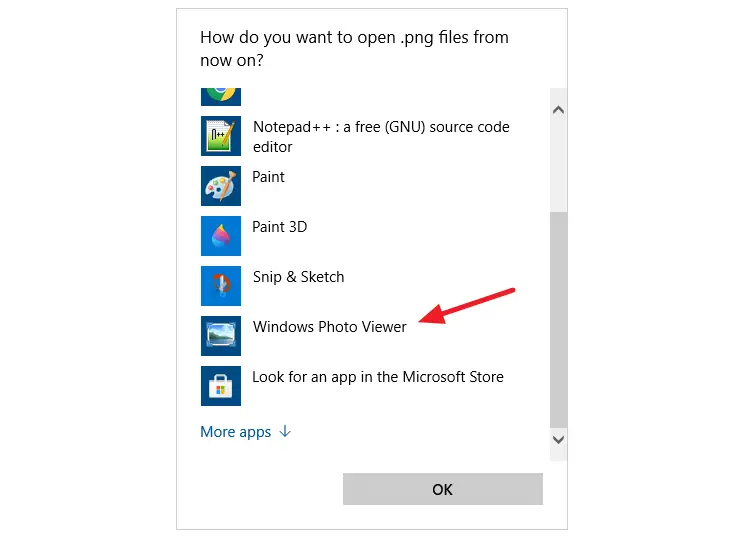Confirm selection with the OK button
The height and width of the screenshot is (542, 749).
[x=443, y=489]
